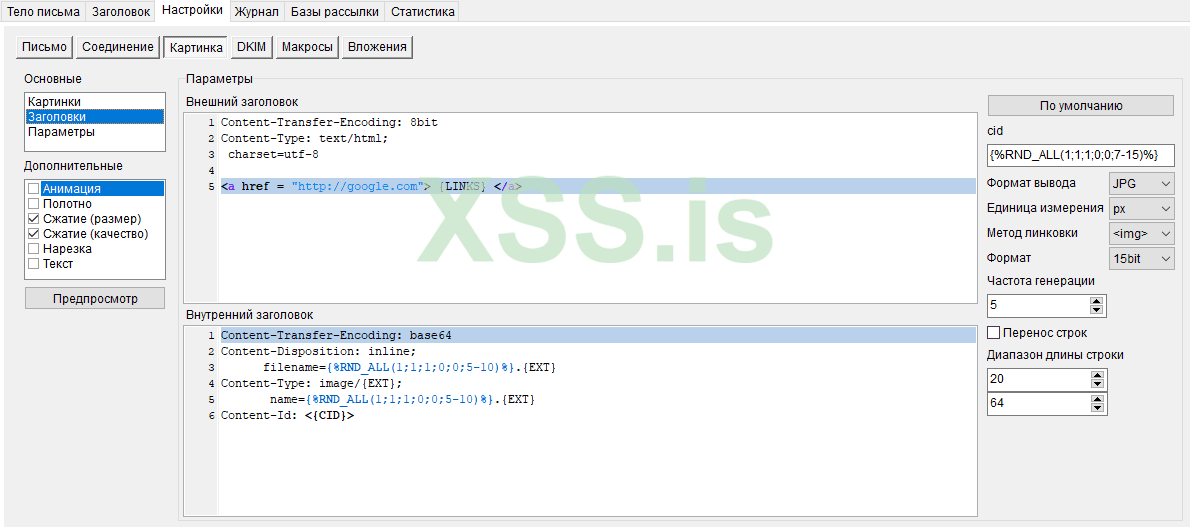Screen dimensions: 1190x527
Task: Select the Картинка settings section
Action: click(196, 47)
